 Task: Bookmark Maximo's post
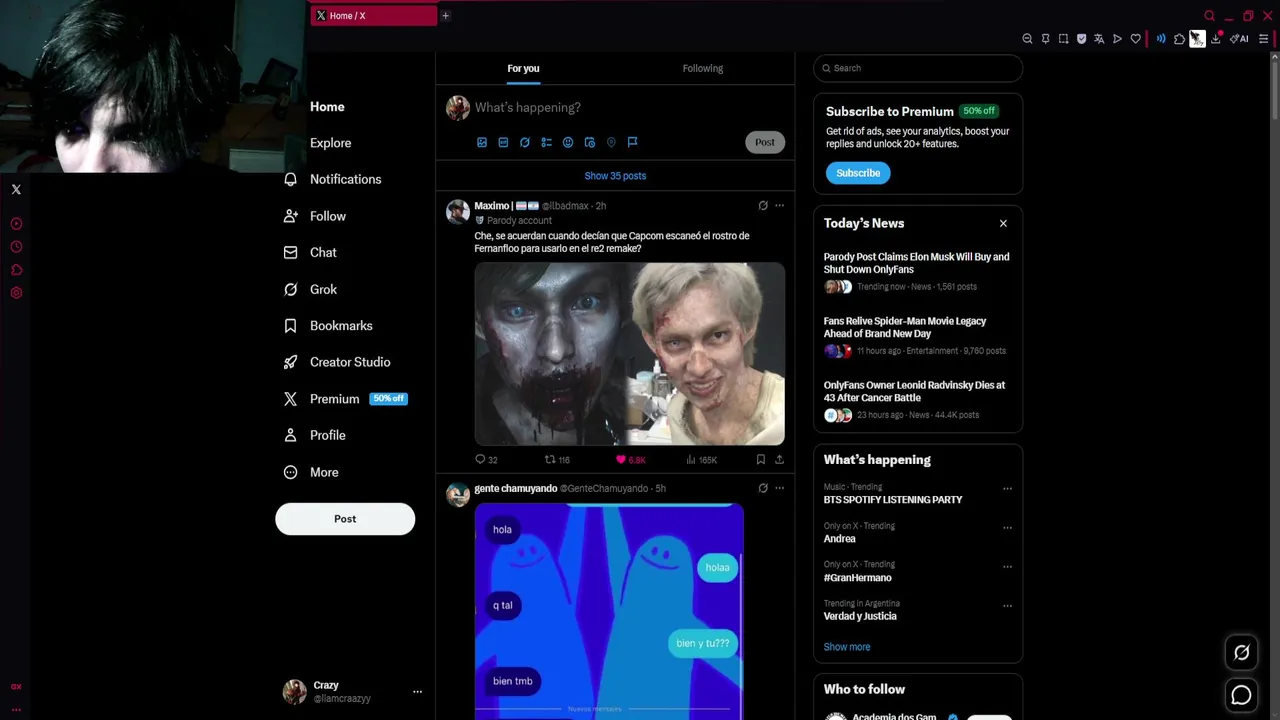761,460
